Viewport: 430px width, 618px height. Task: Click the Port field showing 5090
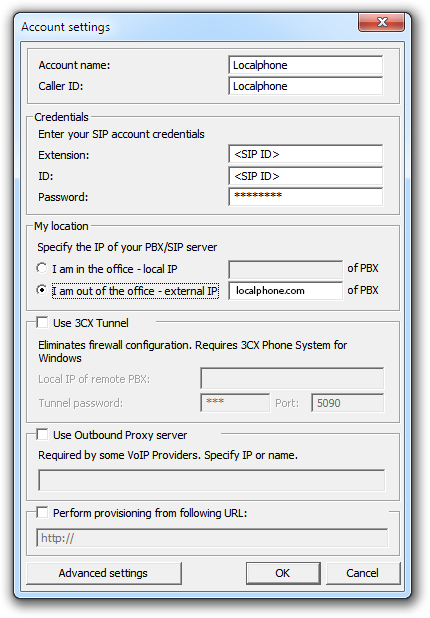point(347,403)
